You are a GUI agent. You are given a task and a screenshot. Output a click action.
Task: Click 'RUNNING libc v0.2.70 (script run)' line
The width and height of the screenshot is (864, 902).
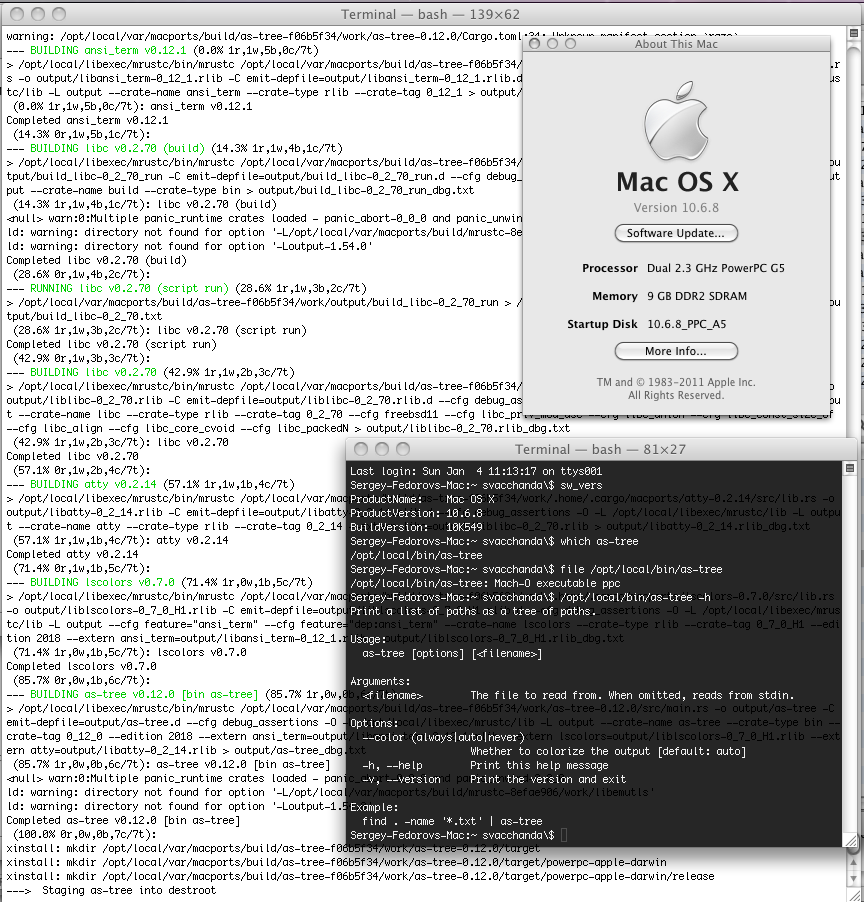186,288
